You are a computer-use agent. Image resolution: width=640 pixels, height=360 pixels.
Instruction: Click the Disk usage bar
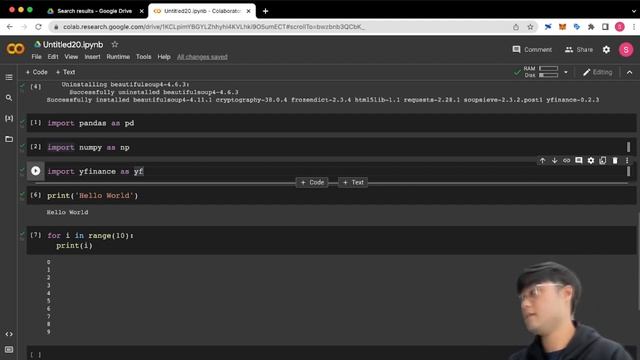(x=548, y=75)
